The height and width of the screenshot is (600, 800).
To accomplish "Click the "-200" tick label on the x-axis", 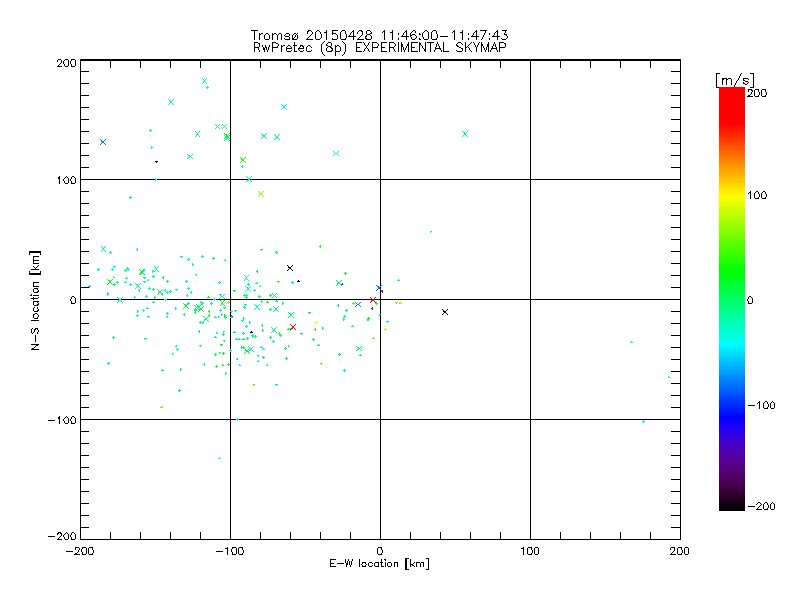I will [80, 551].
